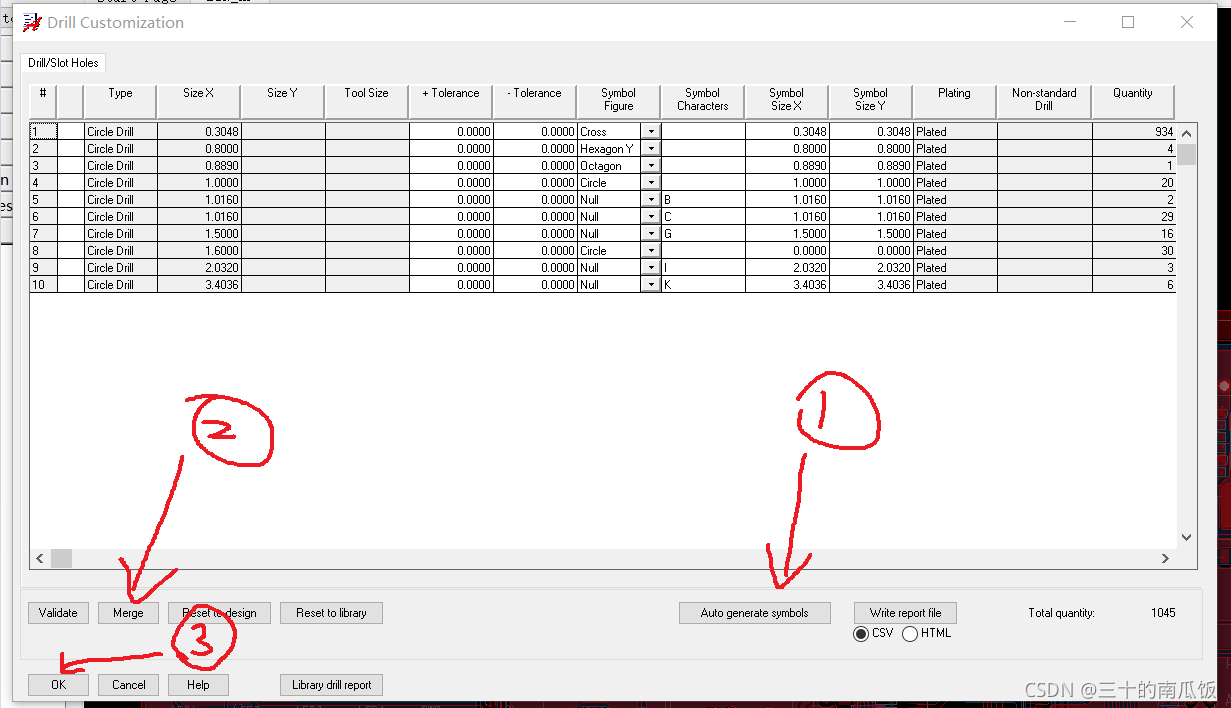Click Tool Size cell in row 3

pyautogui.click(x=366, y=166)
